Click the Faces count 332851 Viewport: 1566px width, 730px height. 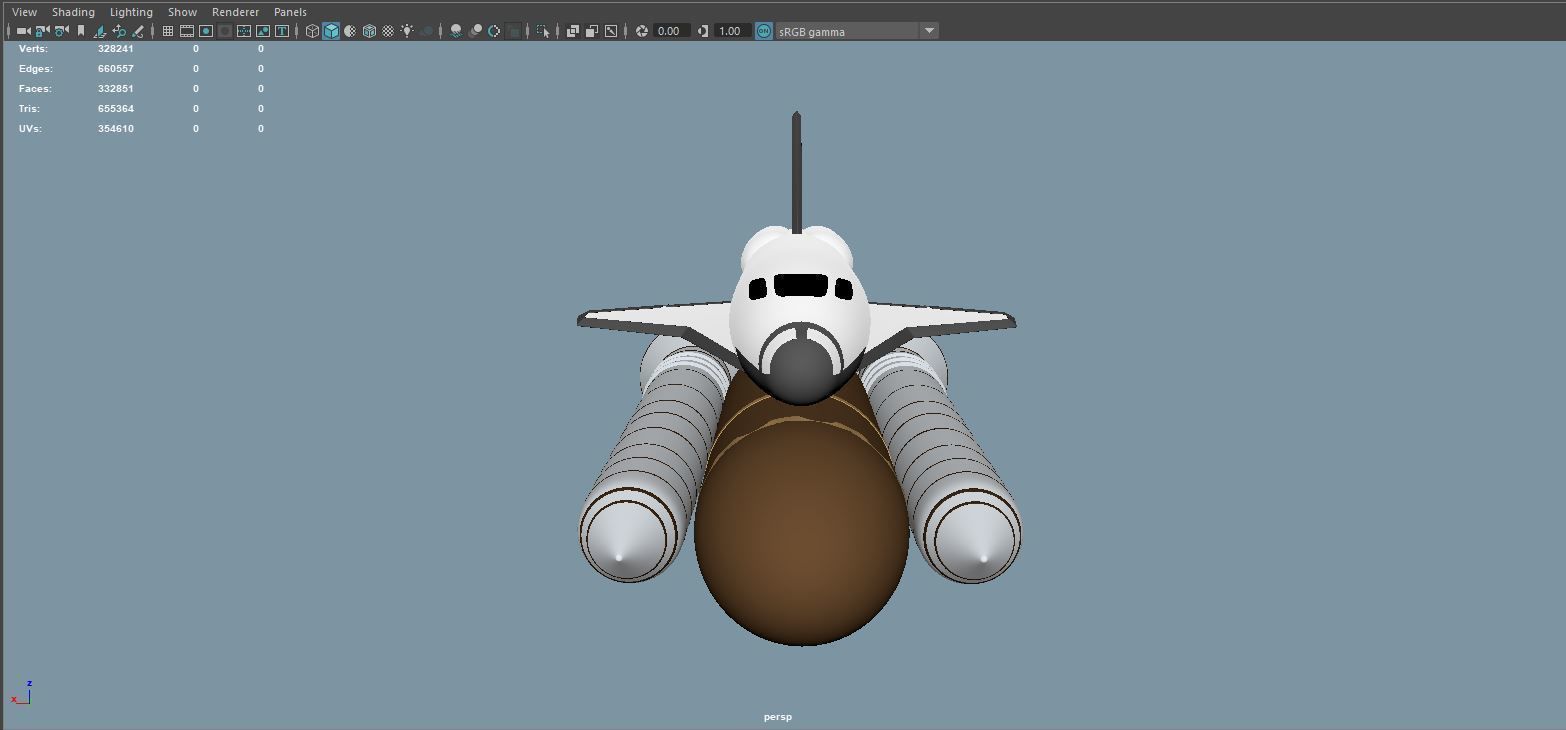(x=116, y=88)
